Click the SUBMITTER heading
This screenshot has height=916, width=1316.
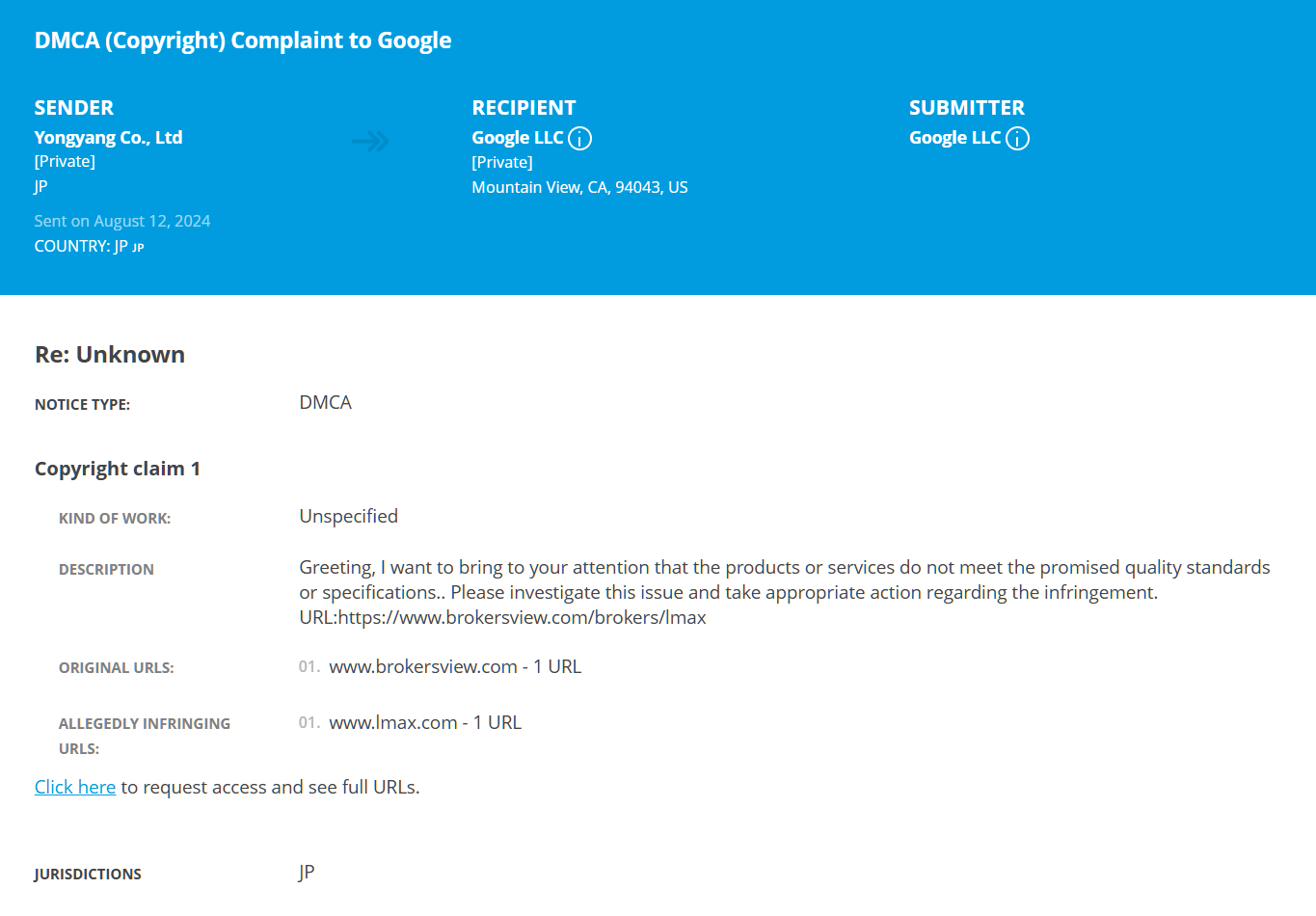[967, 108]
